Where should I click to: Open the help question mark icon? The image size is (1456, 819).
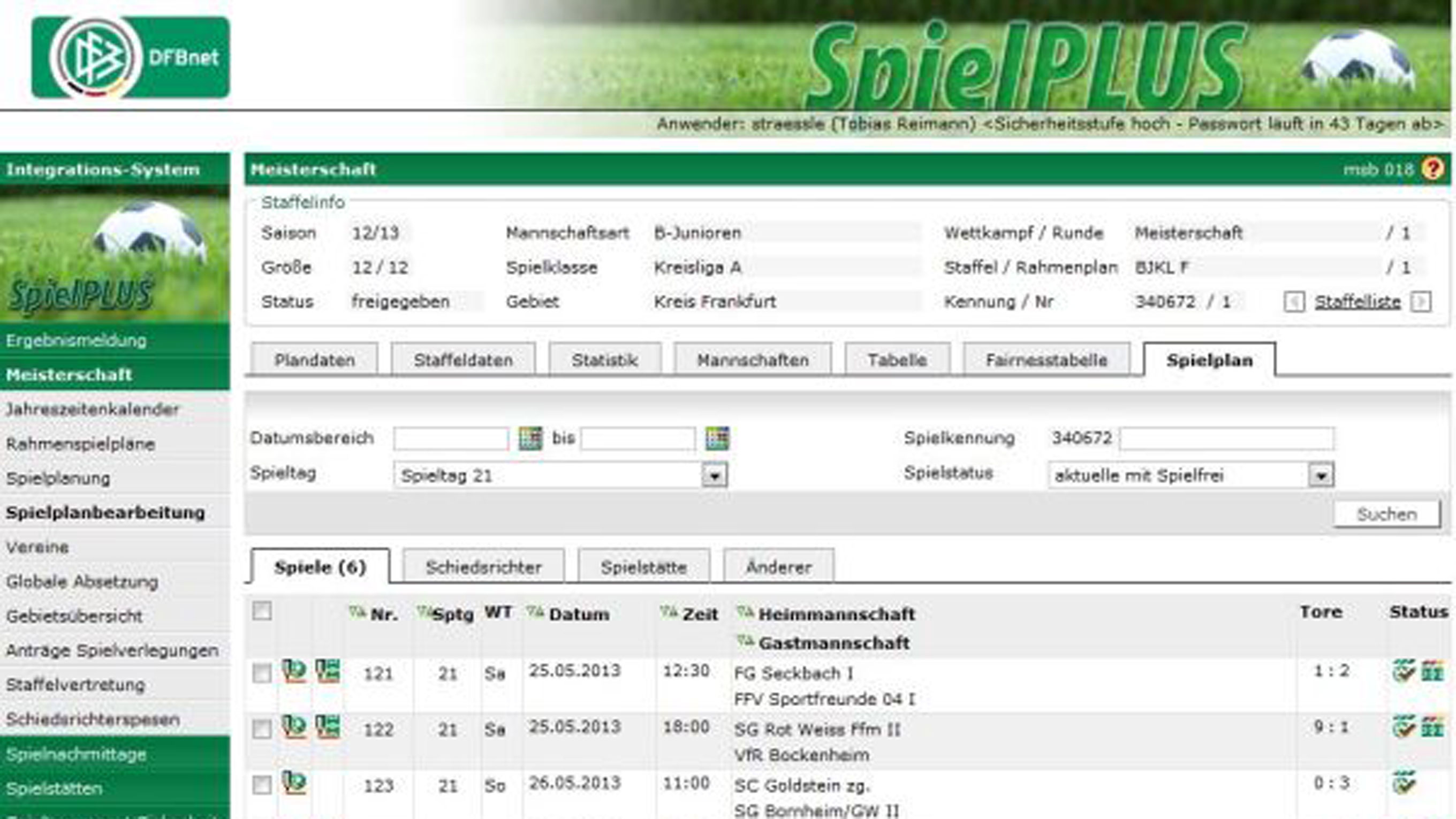[1432, 169]
